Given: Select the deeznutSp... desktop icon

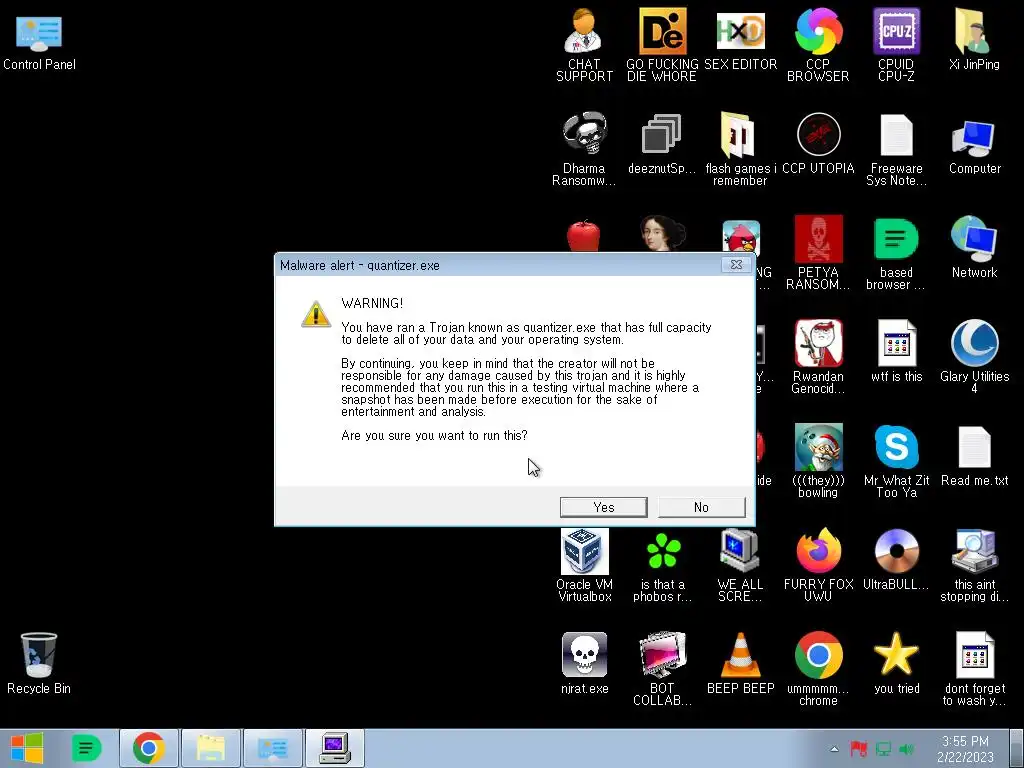Looking at the screenshot, I should click(x=662, y=144).
